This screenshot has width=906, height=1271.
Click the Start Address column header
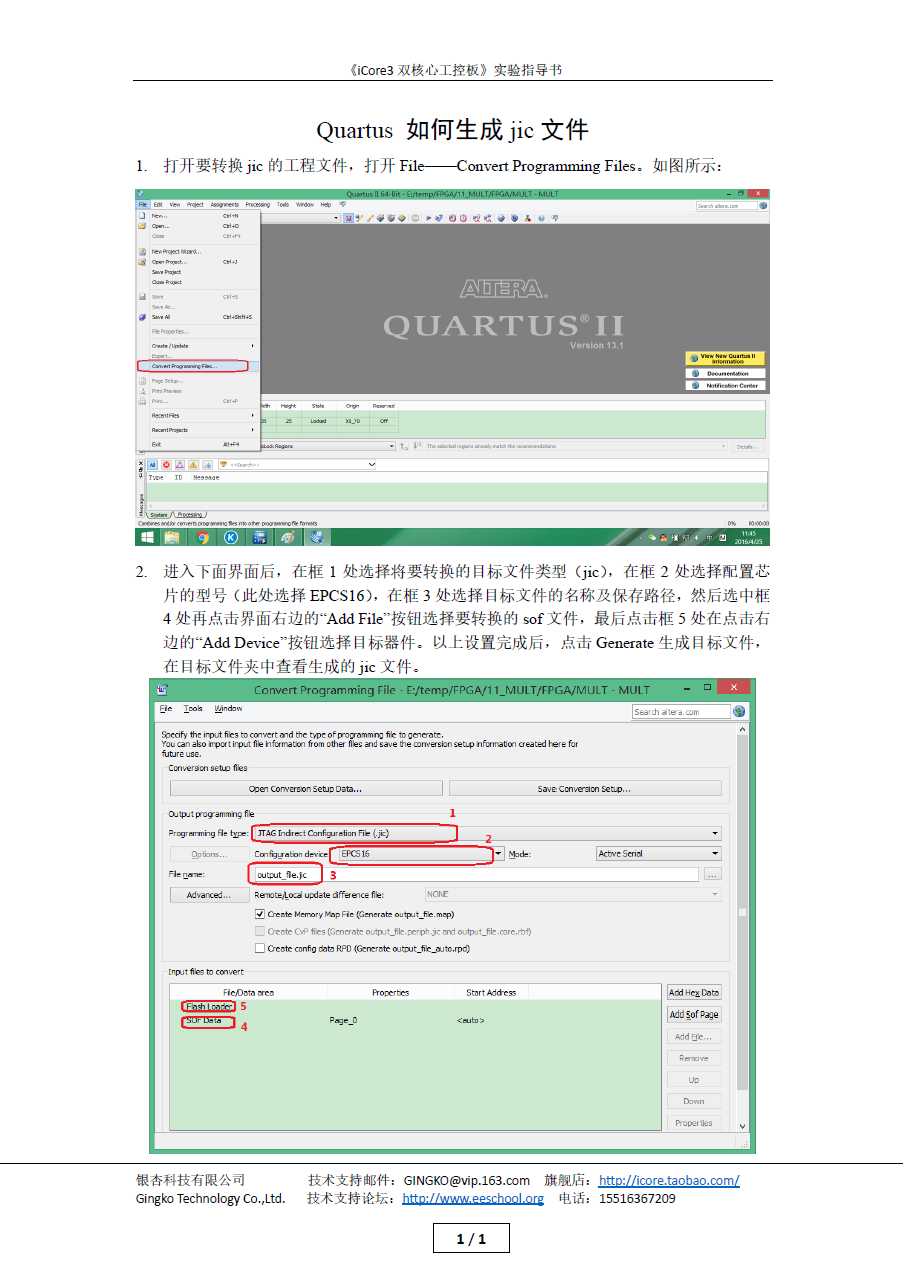[491, 992]
